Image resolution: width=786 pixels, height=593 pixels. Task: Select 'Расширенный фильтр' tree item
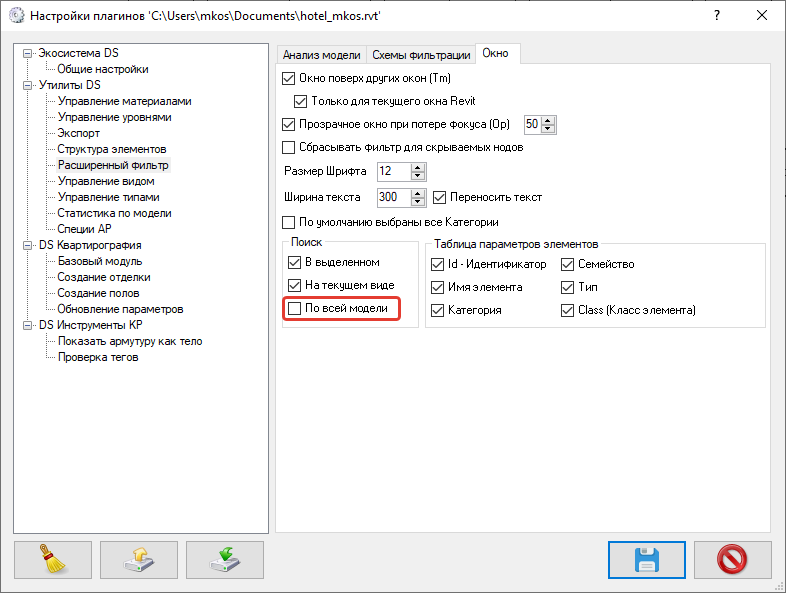click(x=113, y=165)
